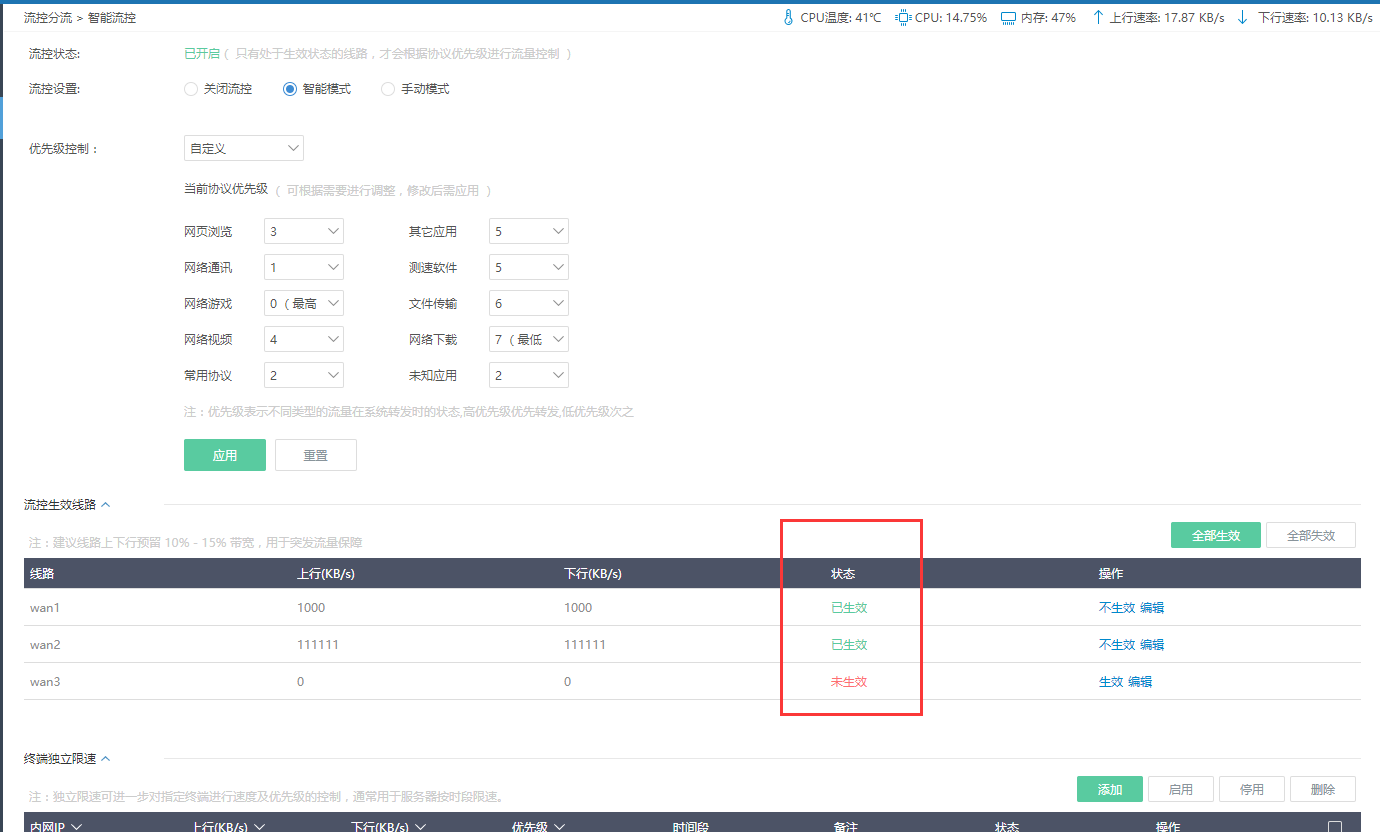The image size is (1380, 832).
Task: Open the 自定义 priority control dropdown
Action: 243,147
